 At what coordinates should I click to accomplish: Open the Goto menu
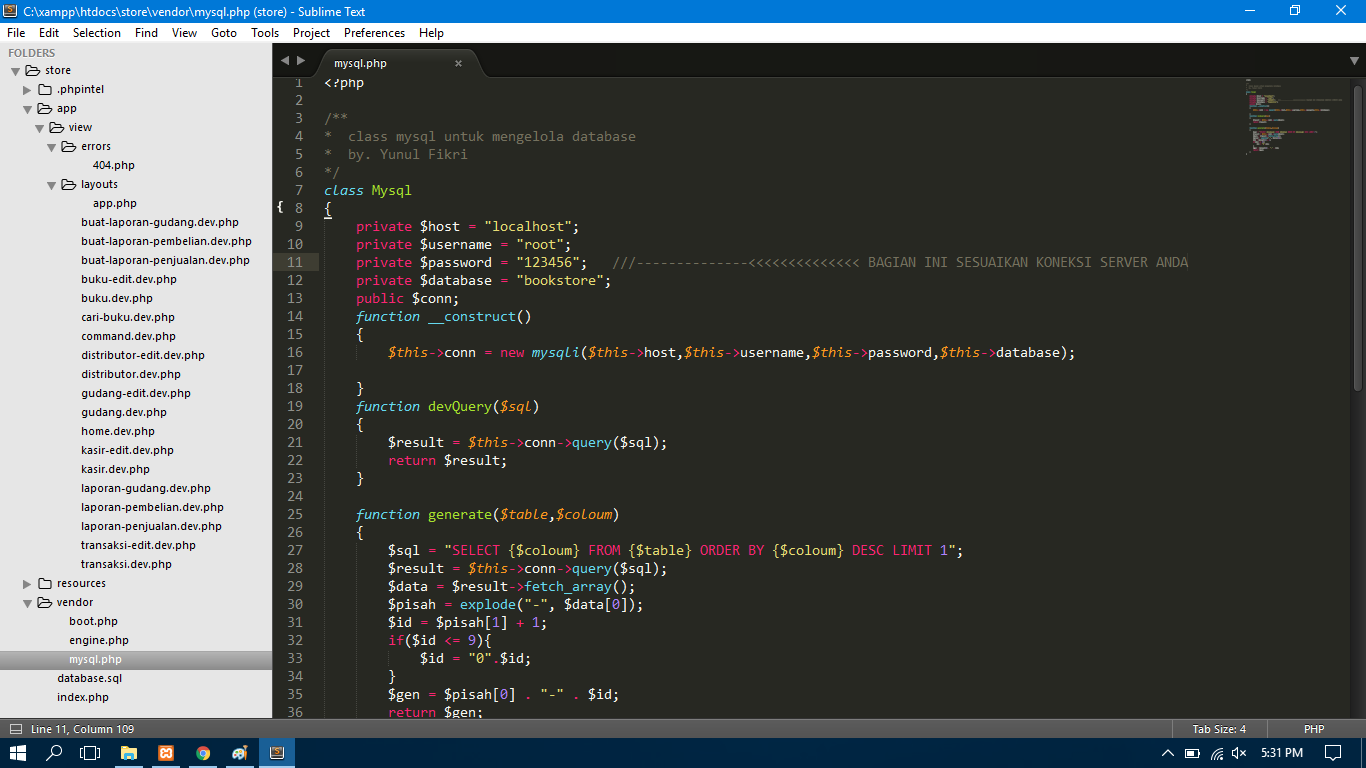pyautogui.click(x=224, y=32)
